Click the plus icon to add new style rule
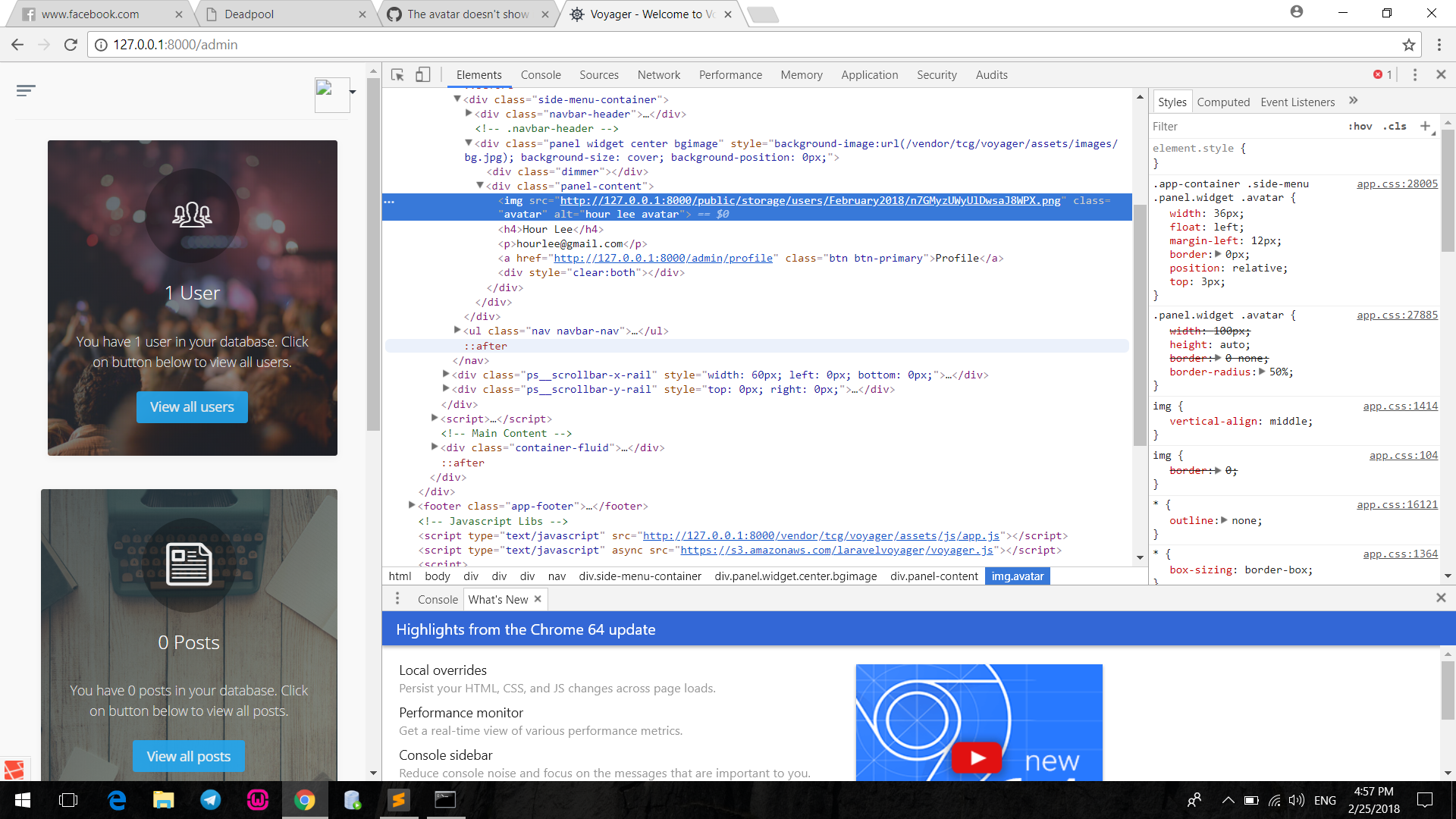 click(x=1426, y=127)
